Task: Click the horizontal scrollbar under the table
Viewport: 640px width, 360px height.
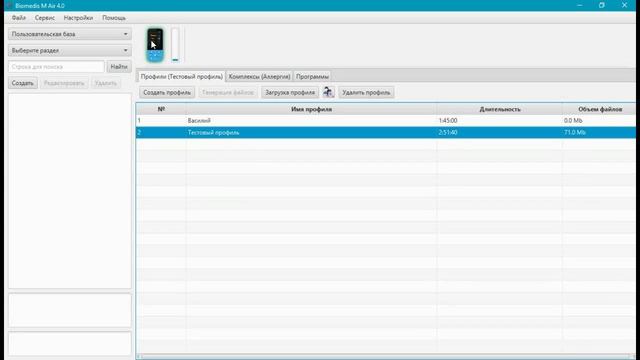Action: pyautogui.click(x=386, y=356)
